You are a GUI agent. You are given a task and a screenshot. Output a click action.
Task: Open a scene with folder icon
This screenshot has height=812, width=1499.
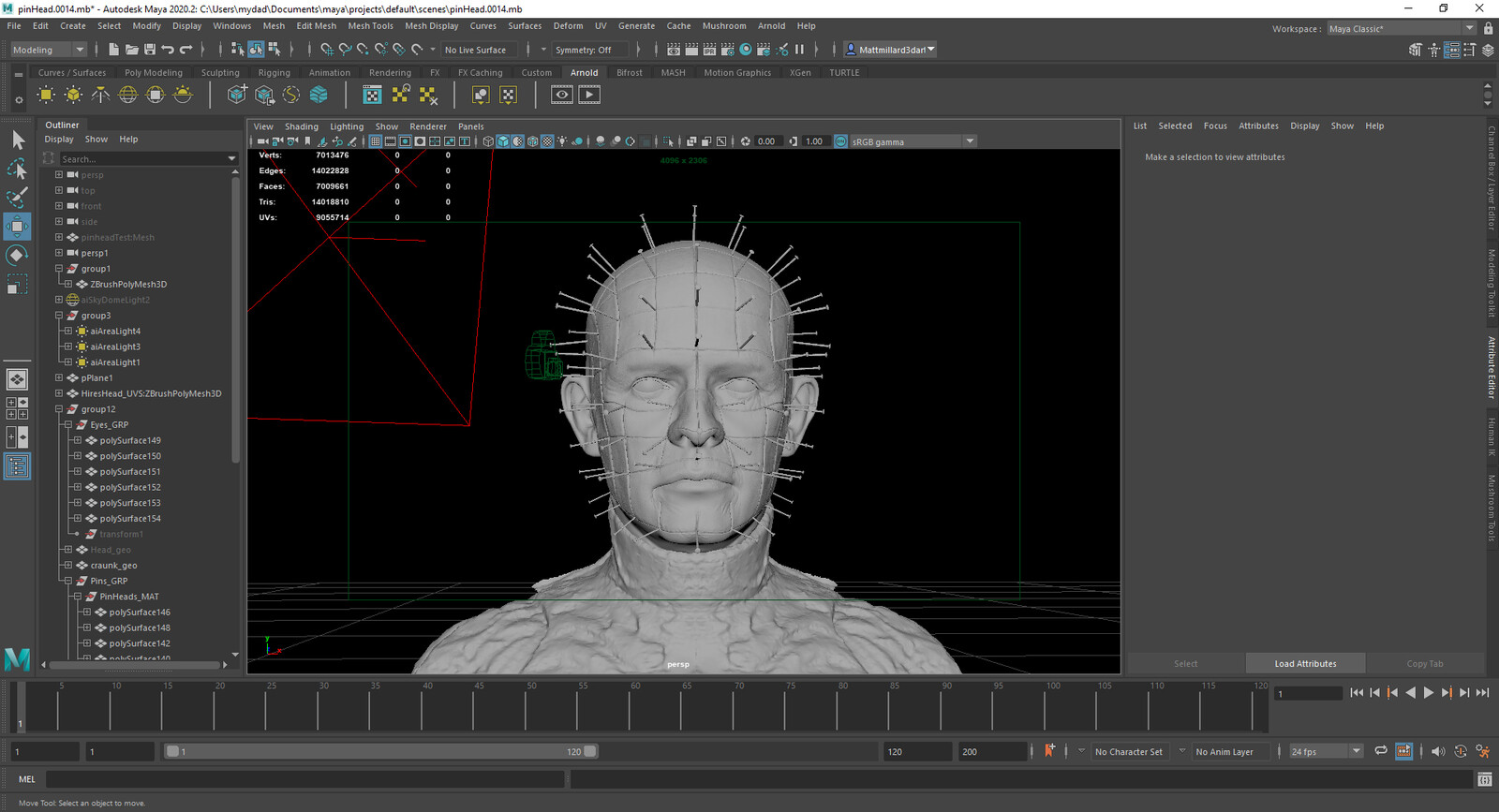[x=132, y=50]
